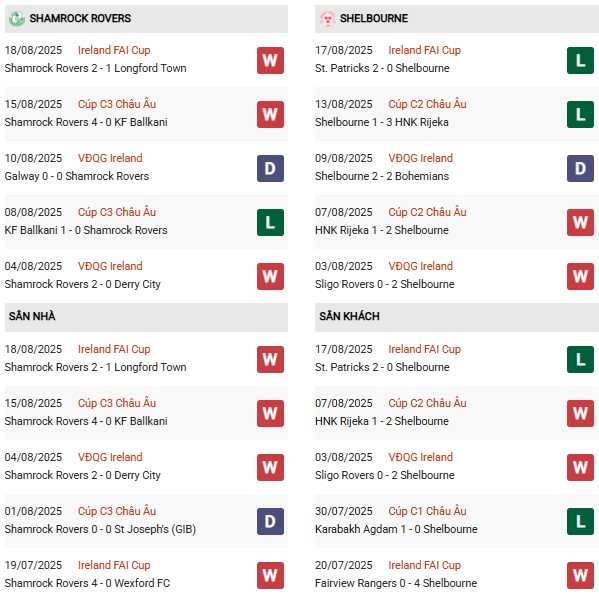Open Ireland FAI Cup link dated 19/07/2025
Viewport: 599px width, 596px height.
coord(114,565)
